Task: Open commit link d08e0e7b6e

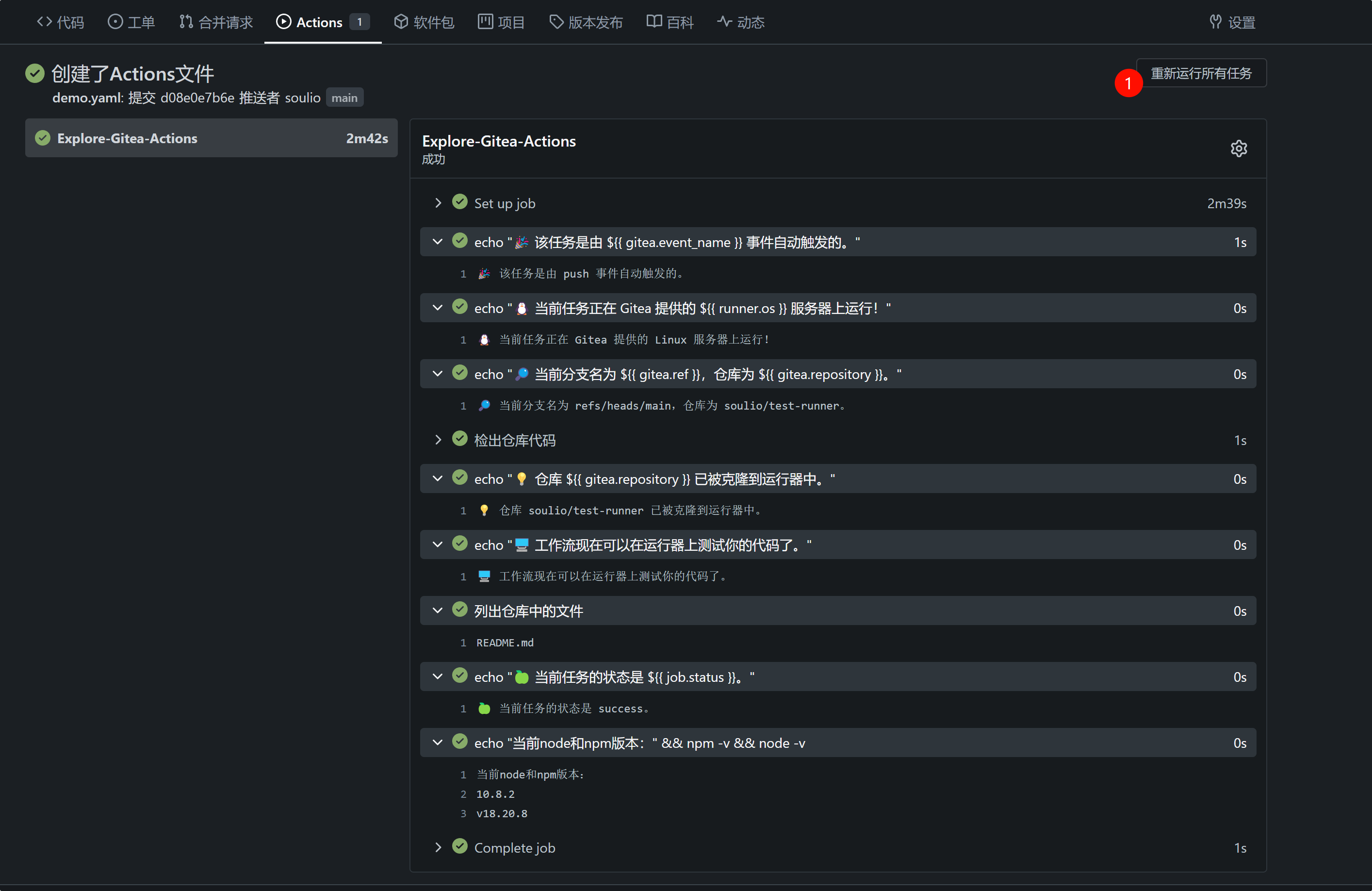Action: pyautogui.click(x=197, y=98)
